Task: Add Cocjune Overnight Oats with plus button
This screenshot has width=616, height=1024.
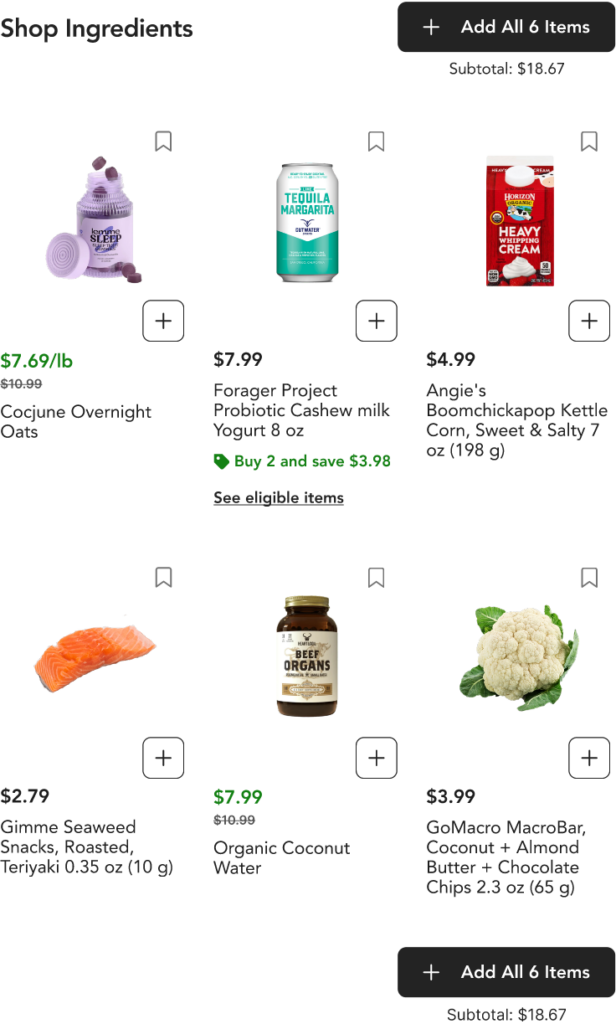Action: [163, 321]
